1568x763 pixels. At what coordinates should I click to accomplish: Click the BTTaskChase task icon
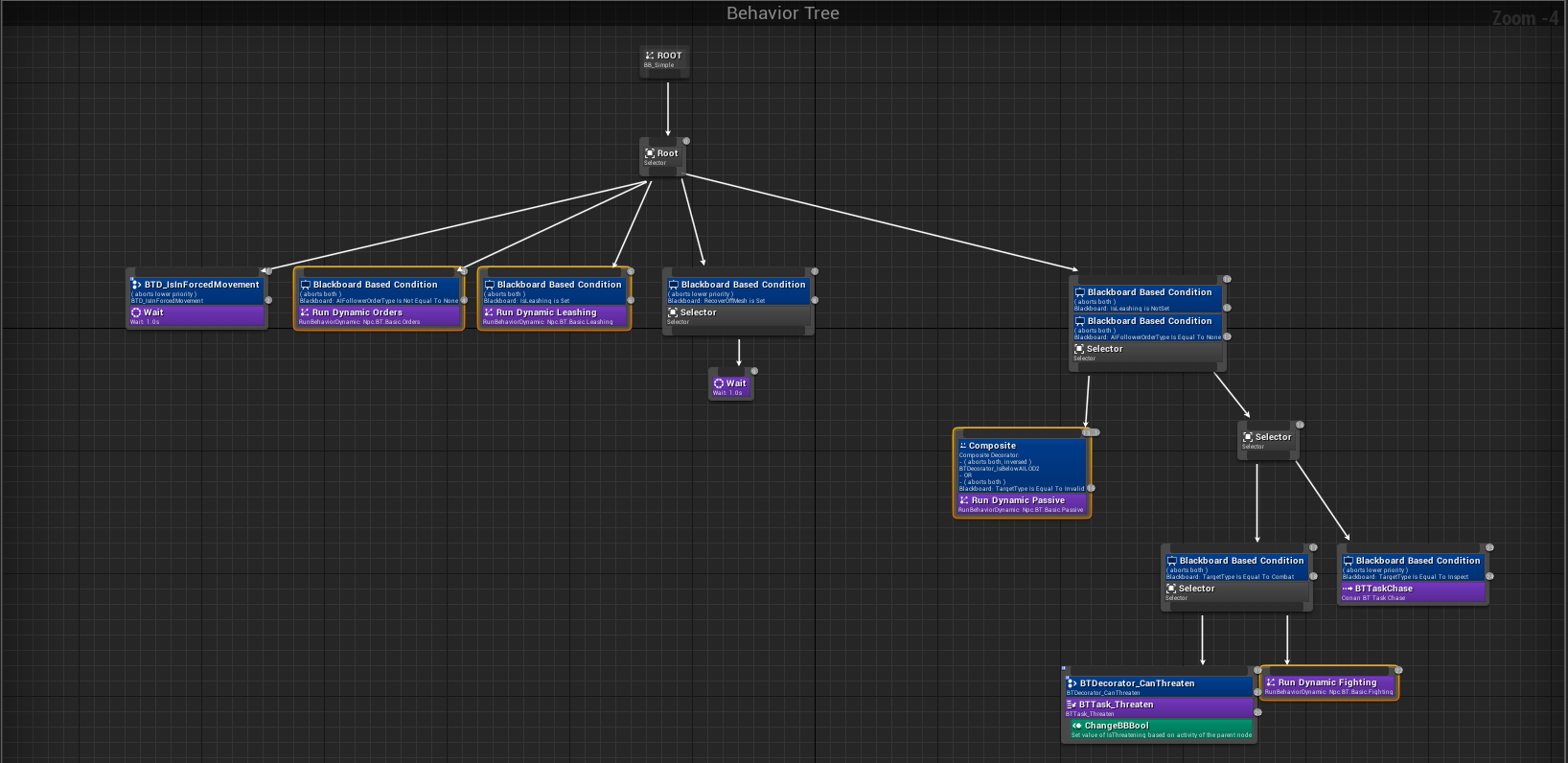1348,589
